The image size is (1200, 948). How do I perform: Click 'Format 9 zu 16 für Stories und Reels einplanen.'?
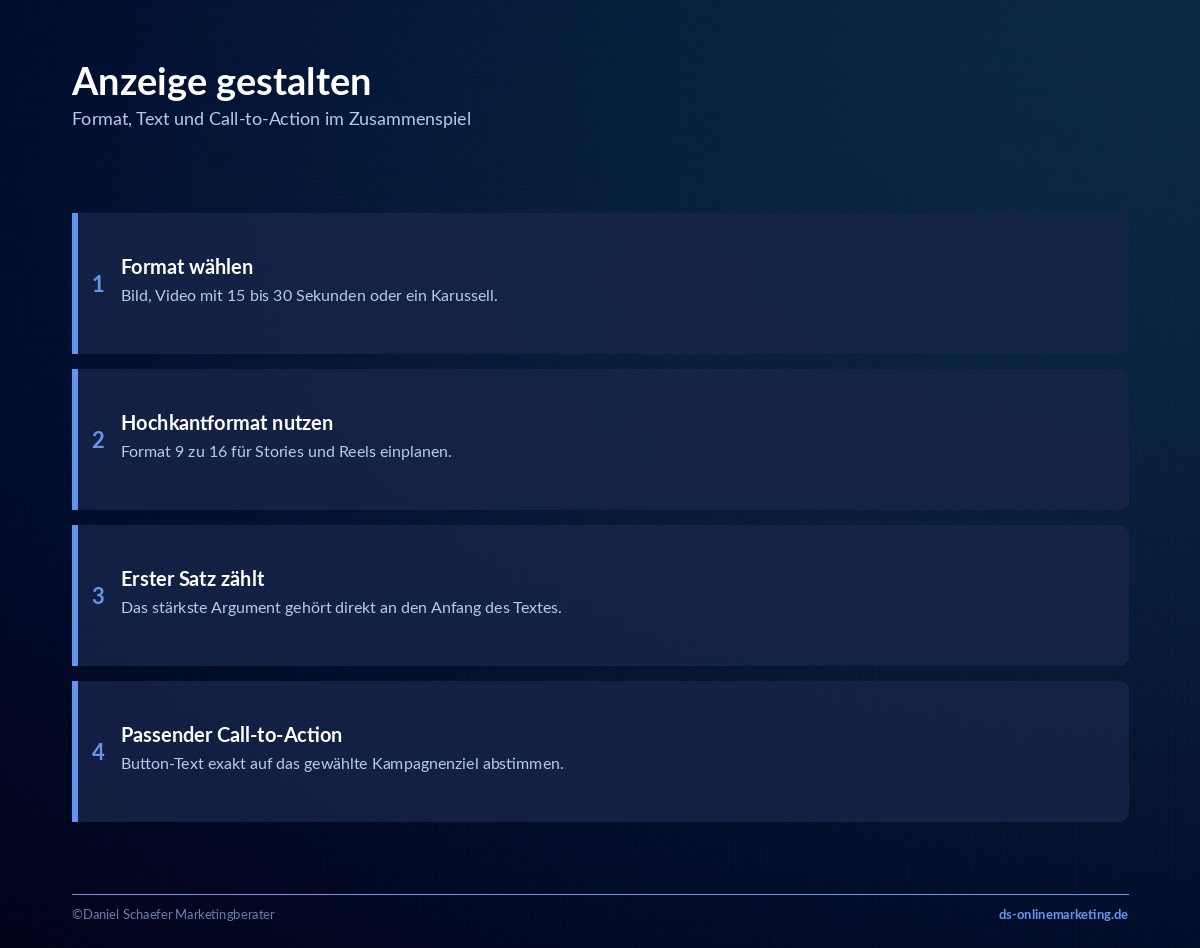pyautogui.click(x=286, y=452)
